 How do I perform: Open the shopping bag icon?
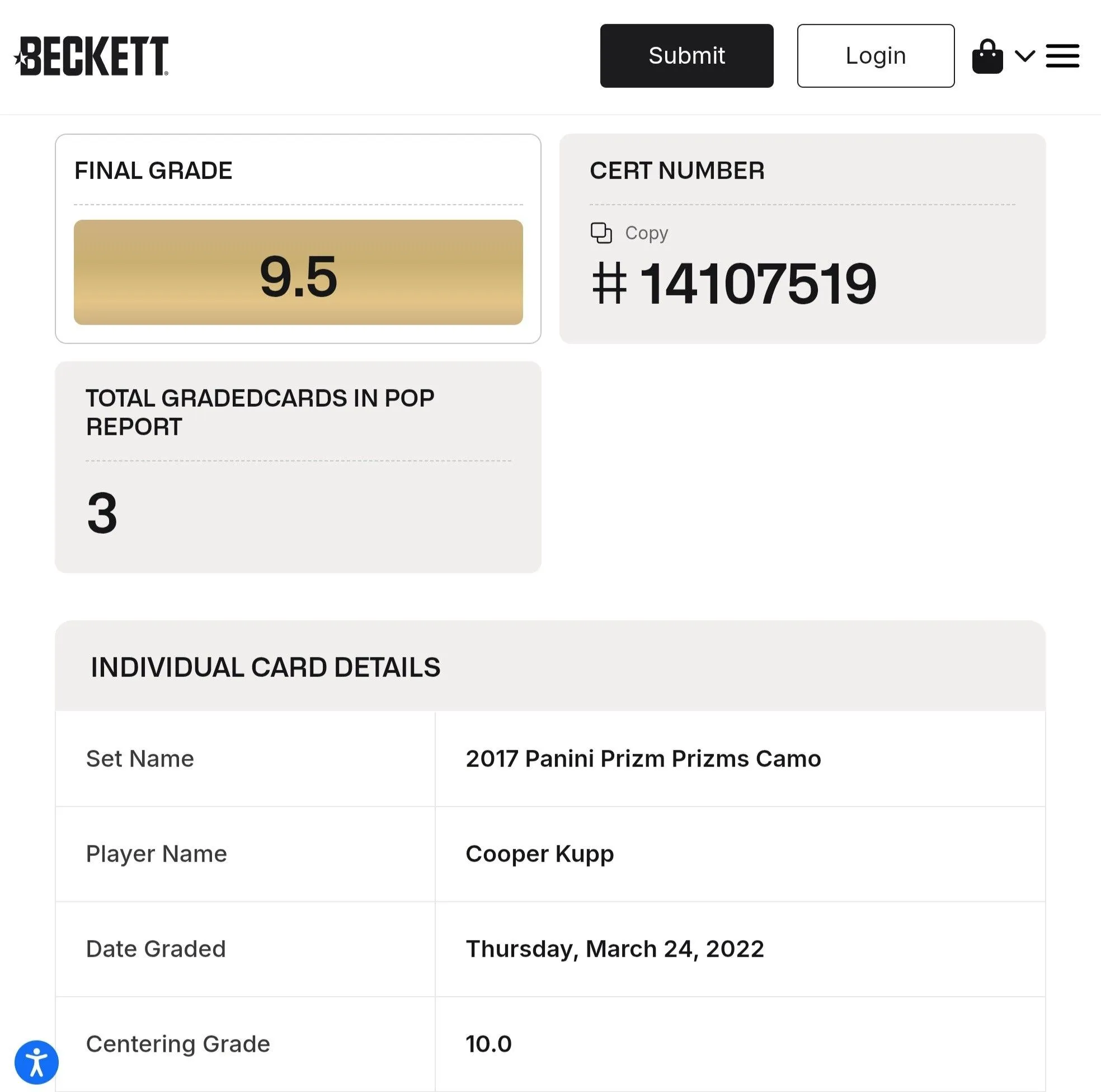click(x=987, y=56)
